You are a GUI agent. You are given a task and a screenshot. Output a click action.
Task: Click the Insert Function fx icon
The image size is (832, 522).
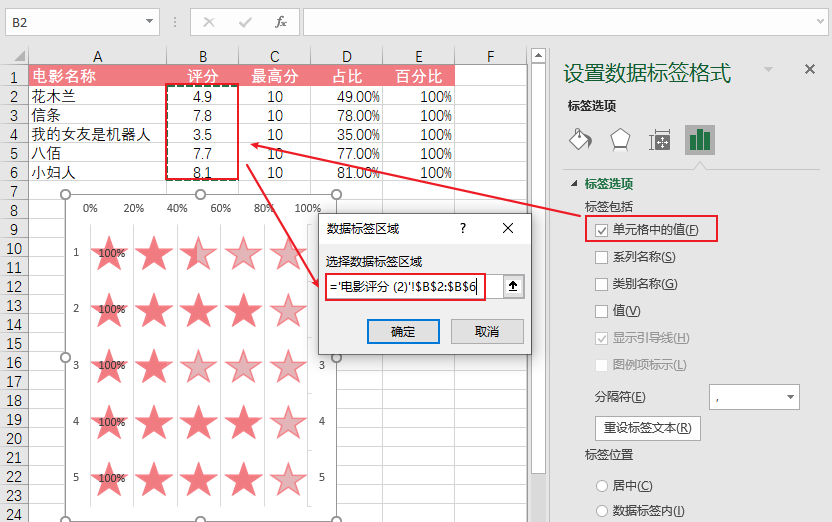pos(281,22)
